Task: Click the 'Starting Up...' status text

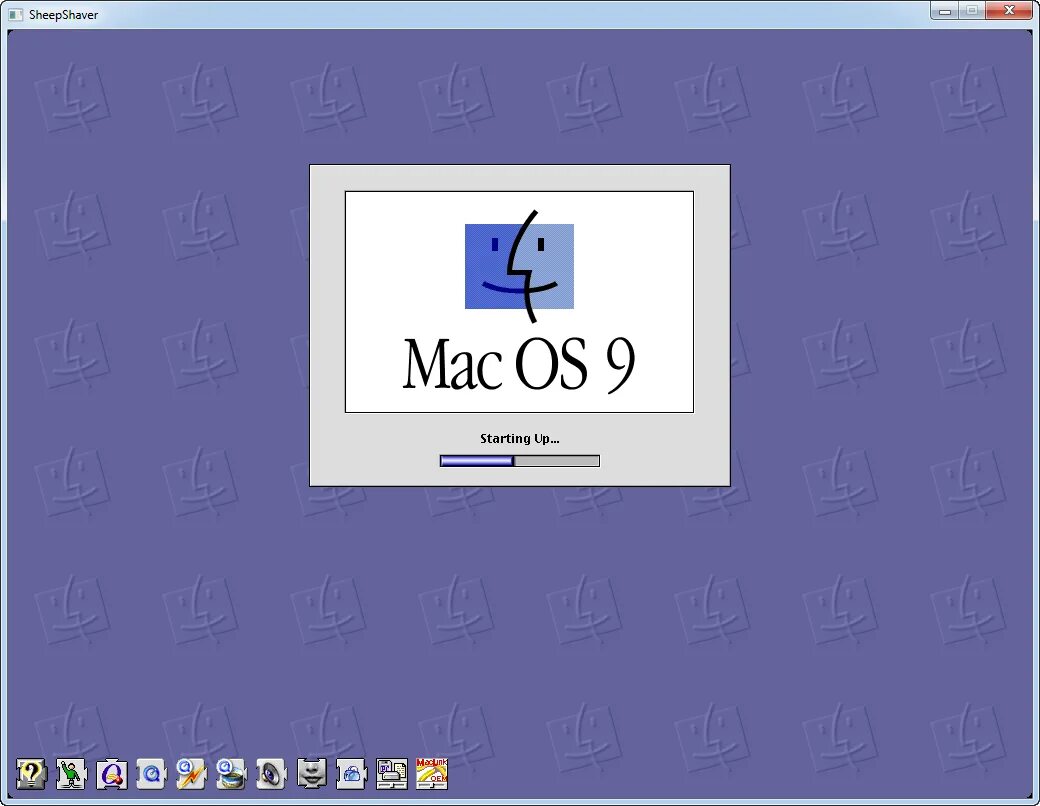Action: pos(519,438)
